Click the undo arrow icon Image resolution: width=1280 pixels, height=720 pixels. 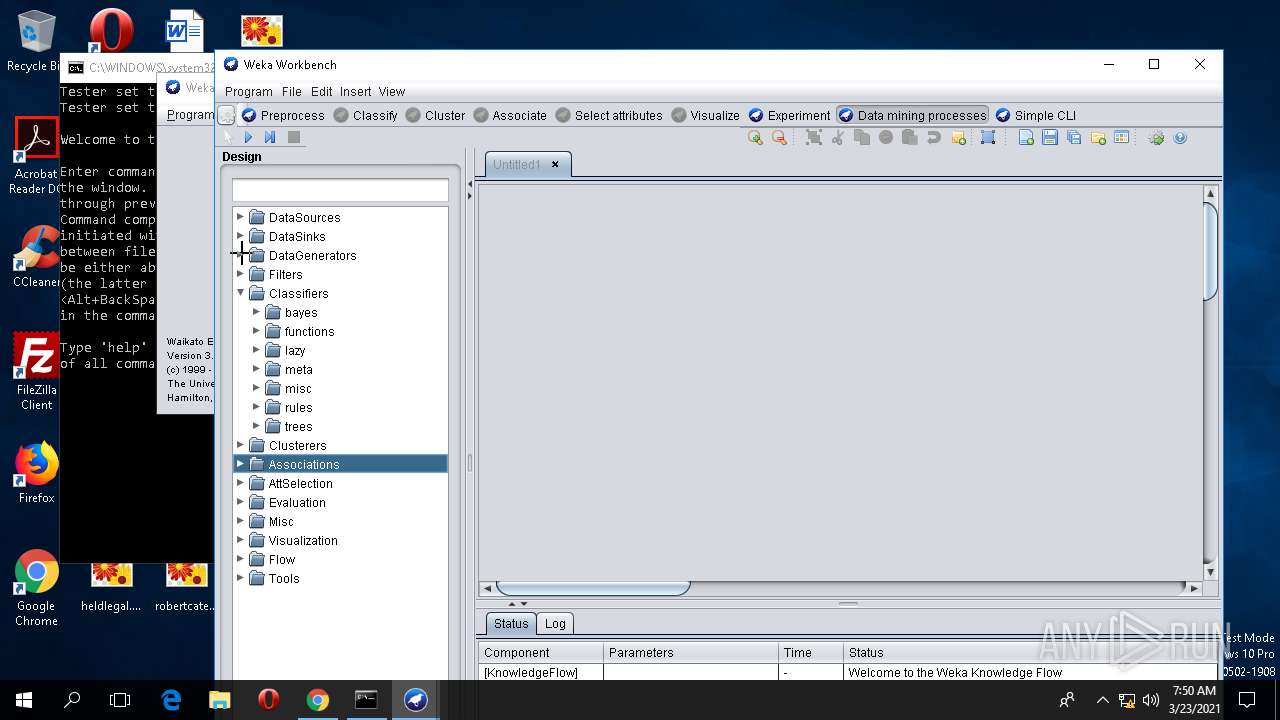pos(933,138)
